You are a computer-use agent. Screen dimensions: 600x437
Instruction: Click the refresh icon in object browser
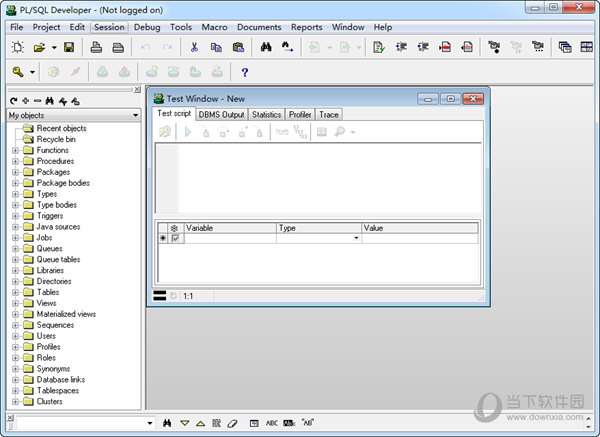coord(13,101)
